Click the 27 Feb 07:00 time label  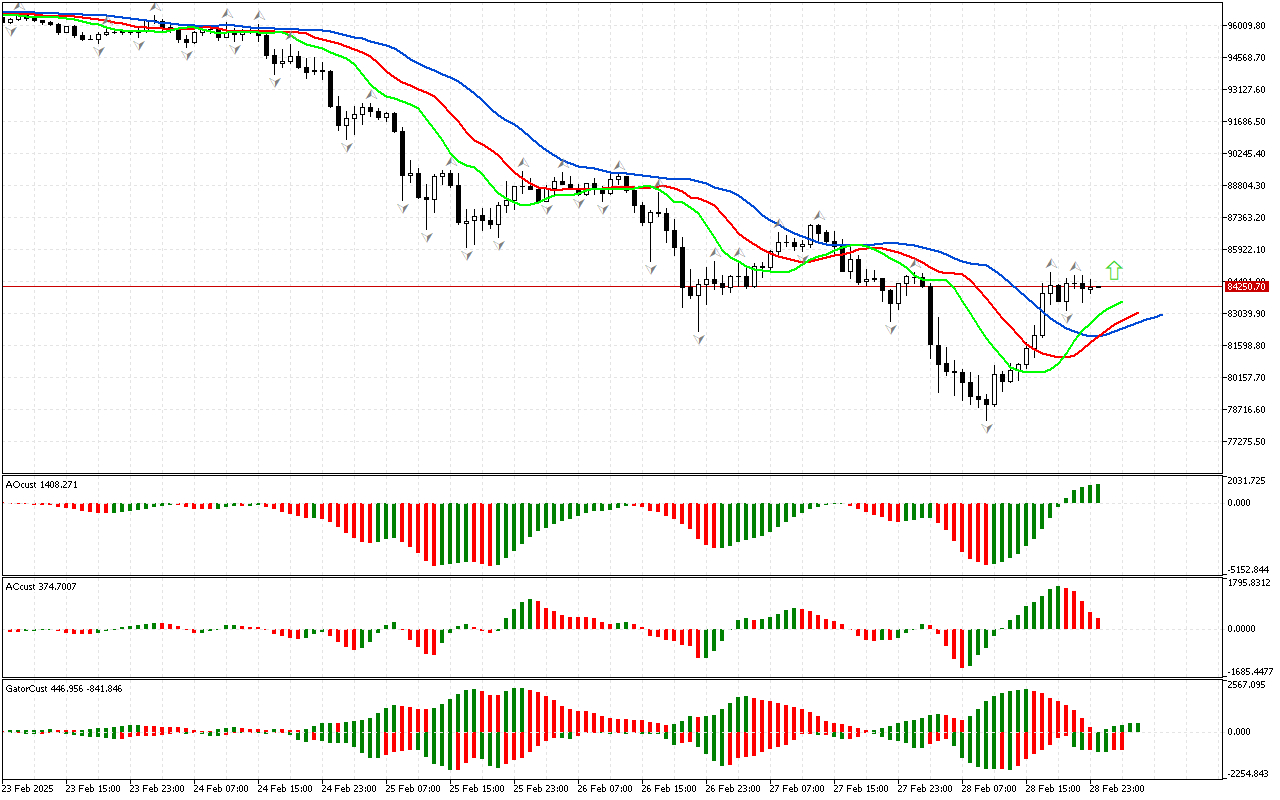797,789
